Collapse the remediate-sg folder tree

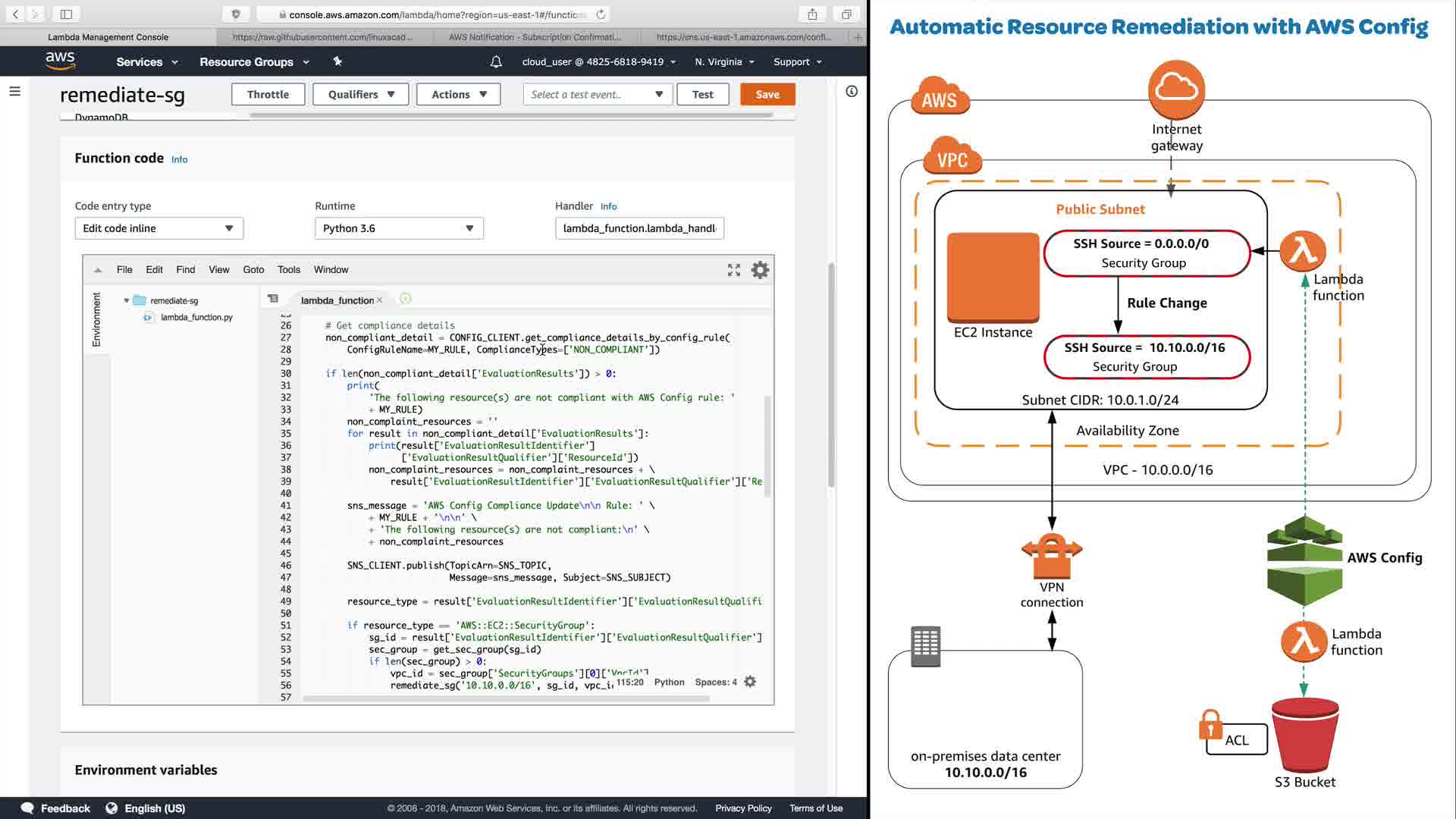tap(127, 301)
